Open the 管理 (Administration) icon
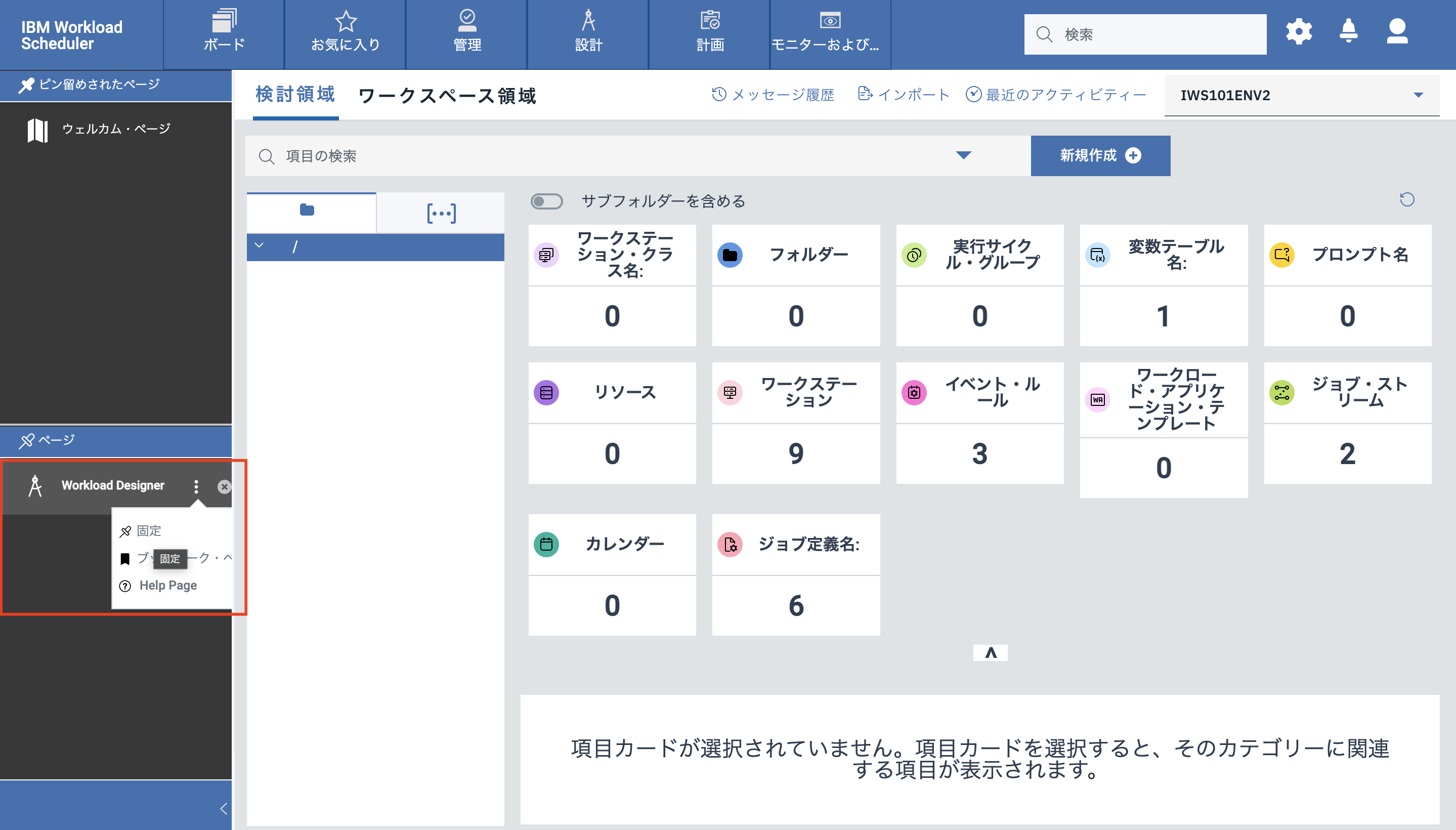This screenshot has width=1456, height=830. [467, 21]
